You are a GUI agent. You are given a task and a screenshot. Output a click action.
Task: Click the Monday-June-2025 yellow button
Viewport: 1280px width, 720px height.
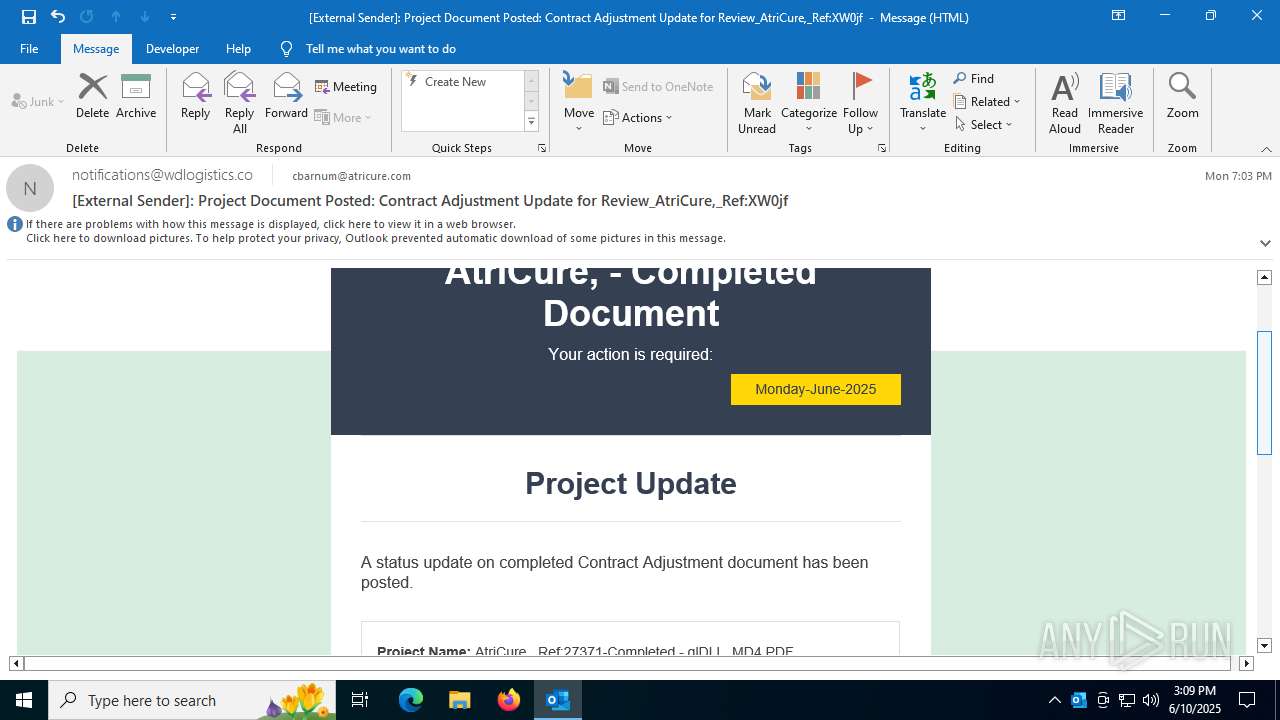pos(816,389)
